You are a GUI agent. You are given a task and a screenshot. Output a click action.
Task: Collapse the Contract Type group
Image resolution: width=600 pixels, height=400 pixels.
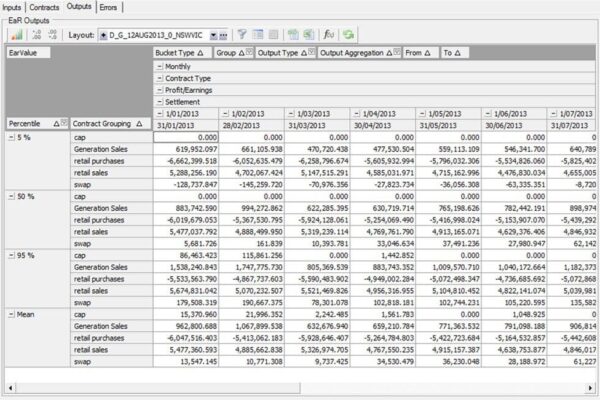(160, 78)
